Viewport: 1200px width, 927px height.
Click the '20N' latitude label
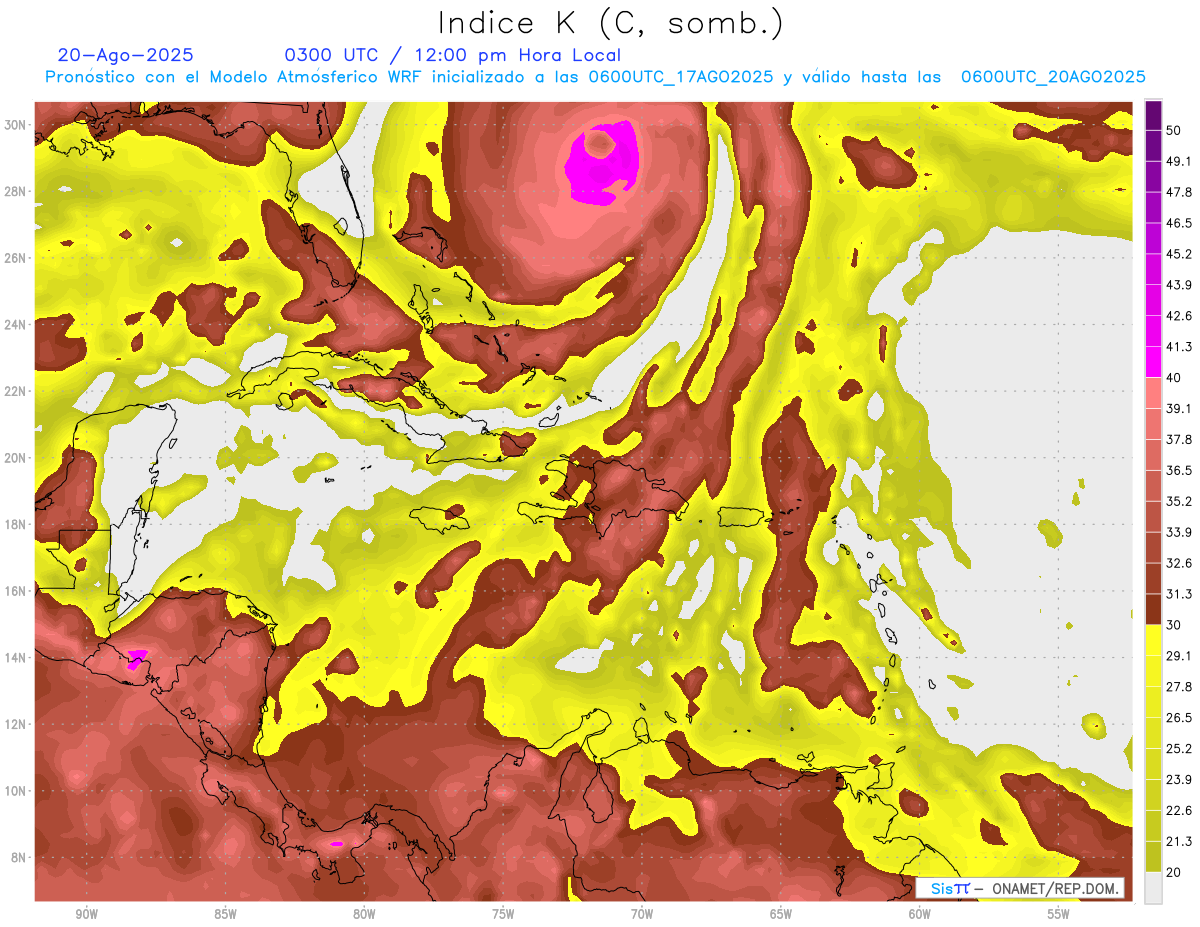click(x=15, y=457)
